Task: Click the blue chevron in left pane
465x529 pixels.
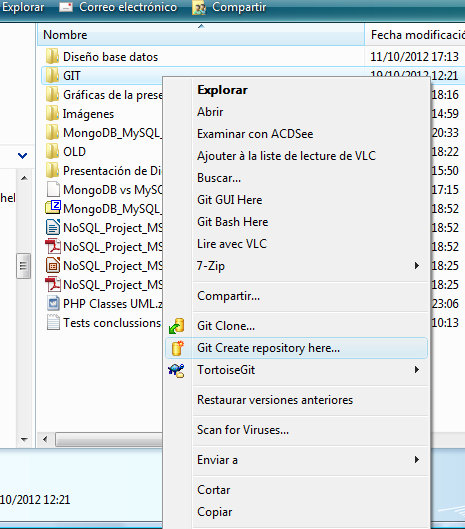Action: pos(22,156)
